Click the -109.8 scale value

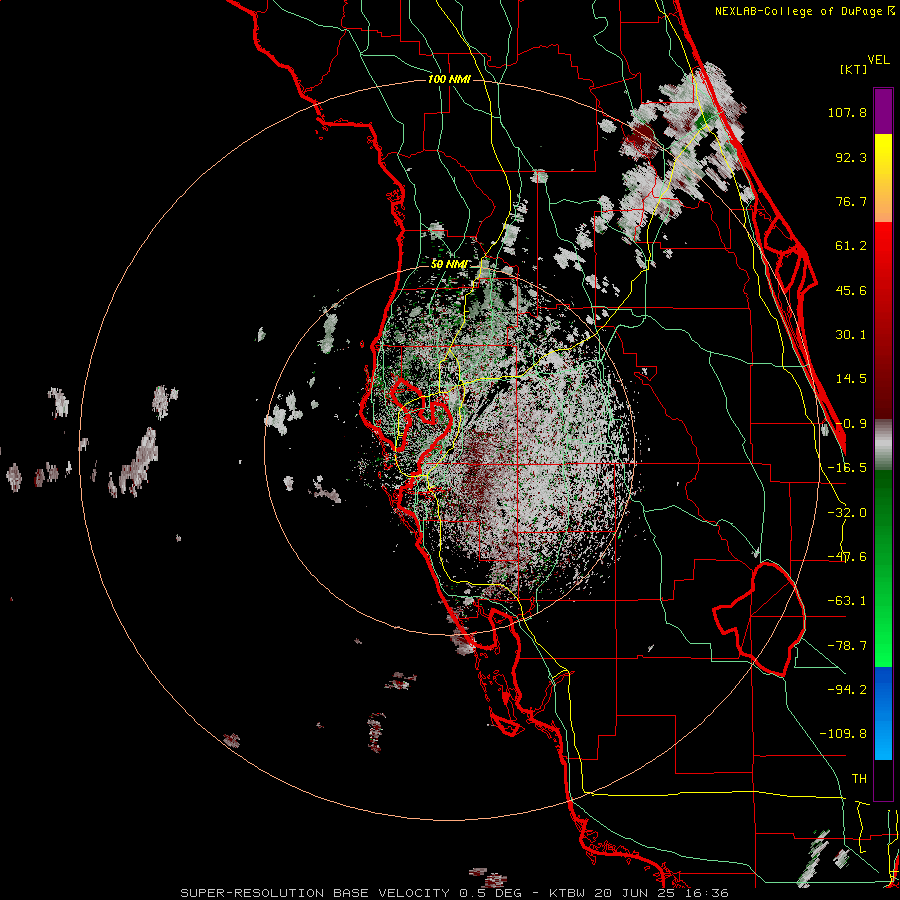[843, 734]
